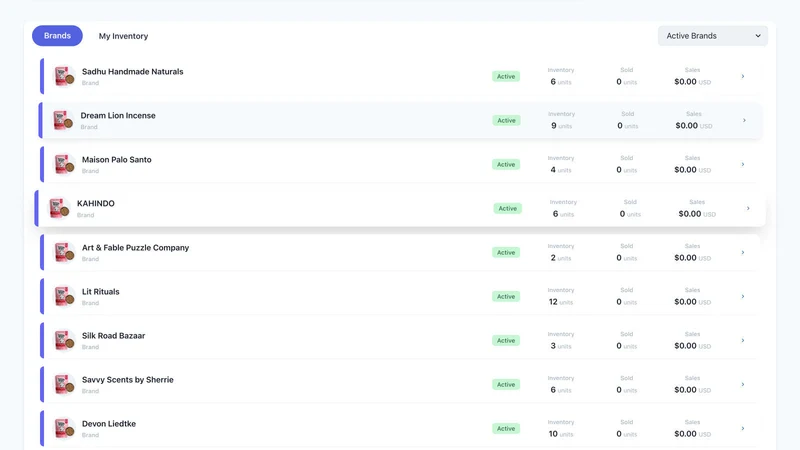Expand Devon Liedtke row chevron

tap(743, 429)
